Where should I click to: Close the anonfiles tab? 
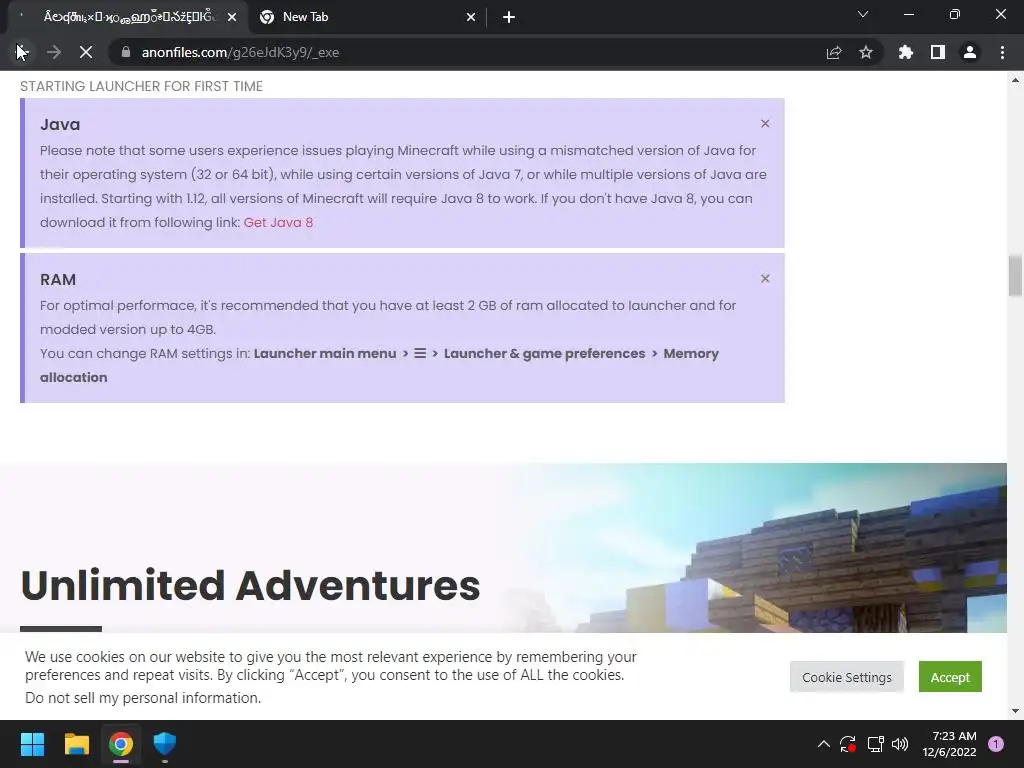point(232,17)
